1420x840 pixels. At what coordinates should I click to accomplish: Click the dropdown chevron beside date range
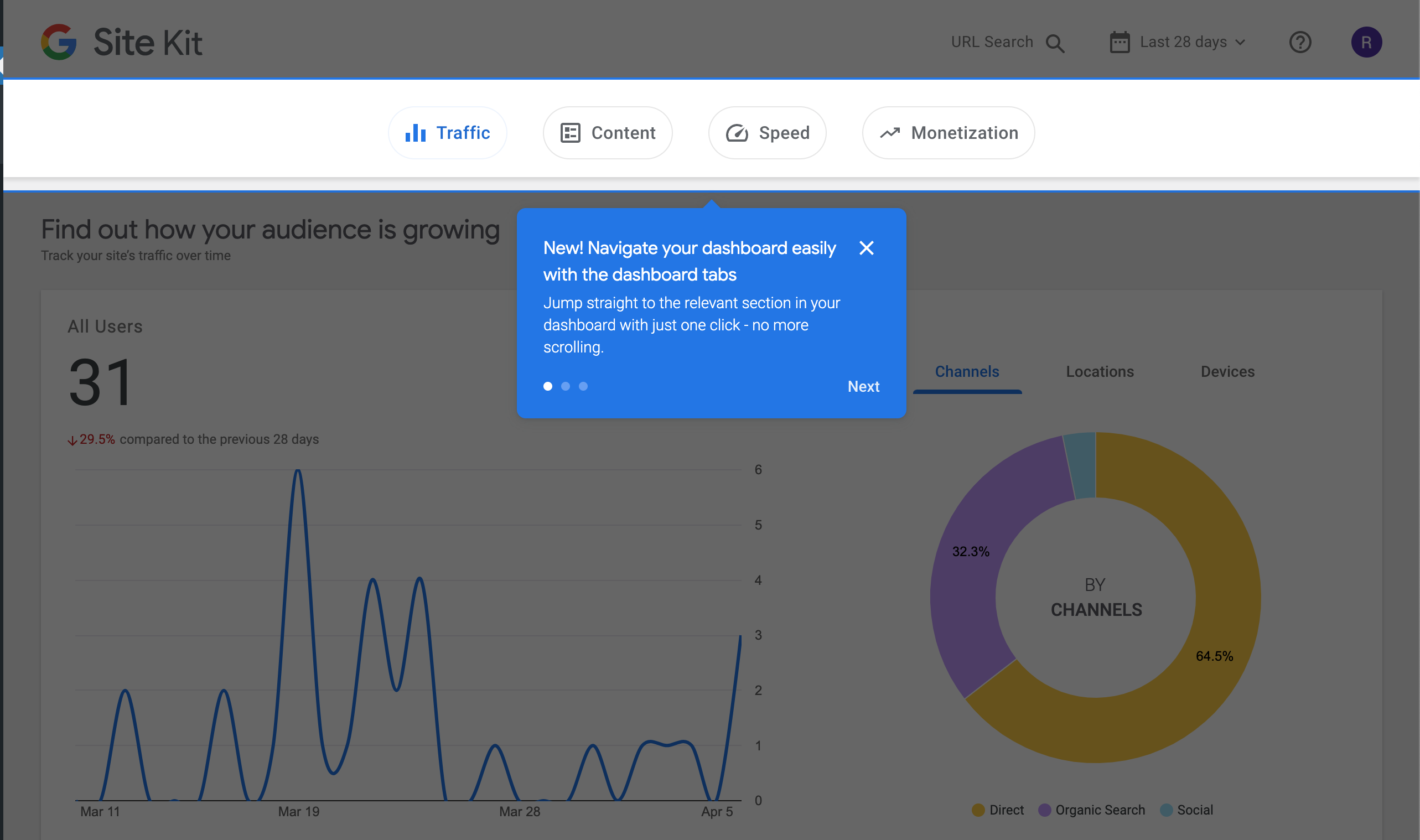click(x=1241, y=43)
